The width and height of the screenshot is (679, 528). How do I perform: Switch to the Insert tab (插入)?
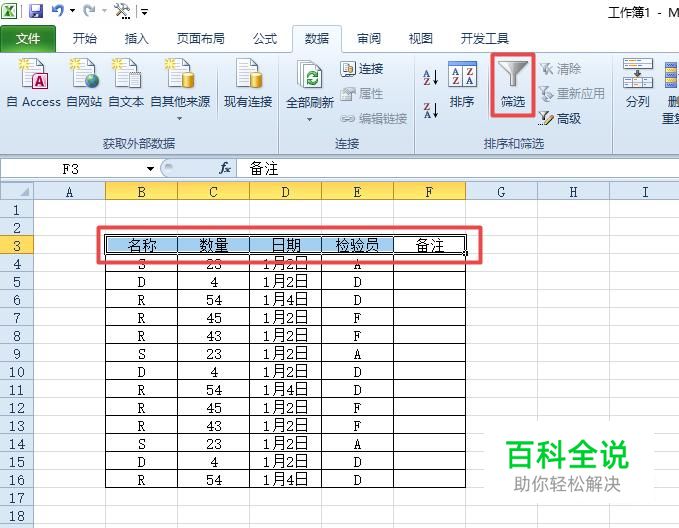(x=136, y=39)
